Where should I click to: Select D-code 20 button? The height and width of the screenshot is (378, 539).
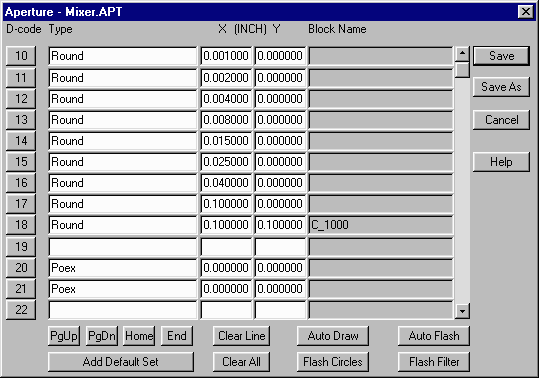tap(21, 268)
